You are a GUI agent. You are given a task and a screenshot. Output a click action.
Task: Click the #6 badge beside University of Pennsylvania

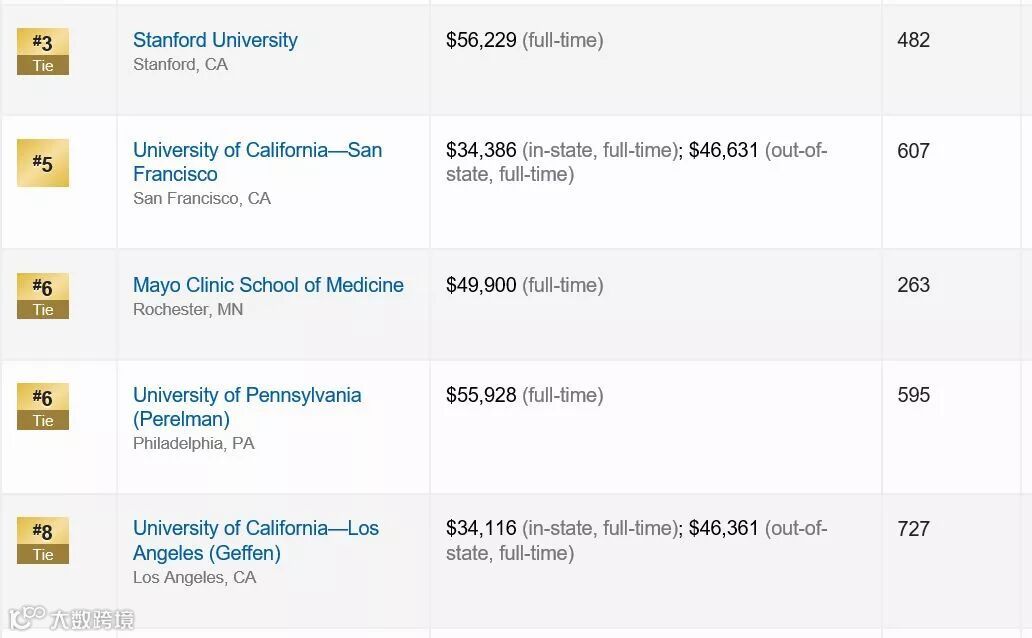click(x=43, y=407)
